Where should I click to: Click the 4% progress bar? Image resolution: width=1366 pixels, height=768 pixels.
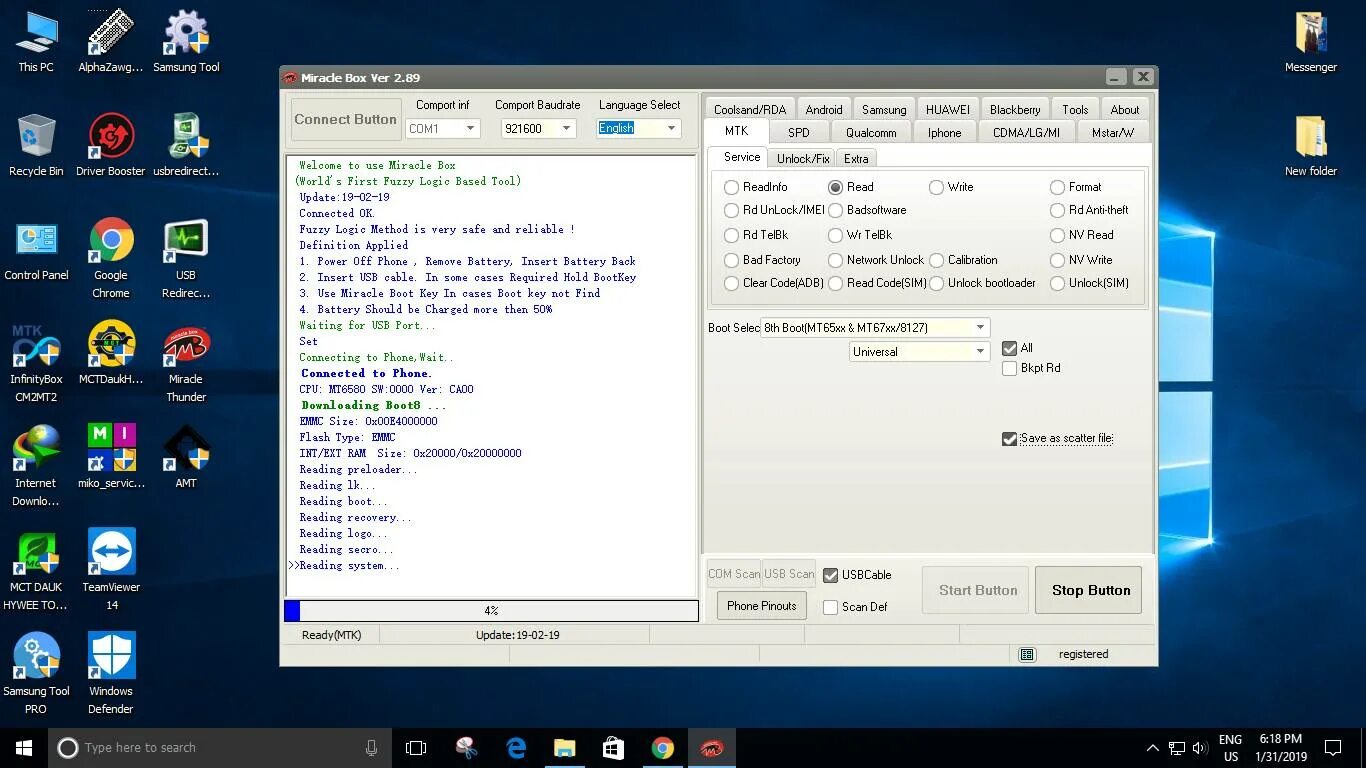491,610
